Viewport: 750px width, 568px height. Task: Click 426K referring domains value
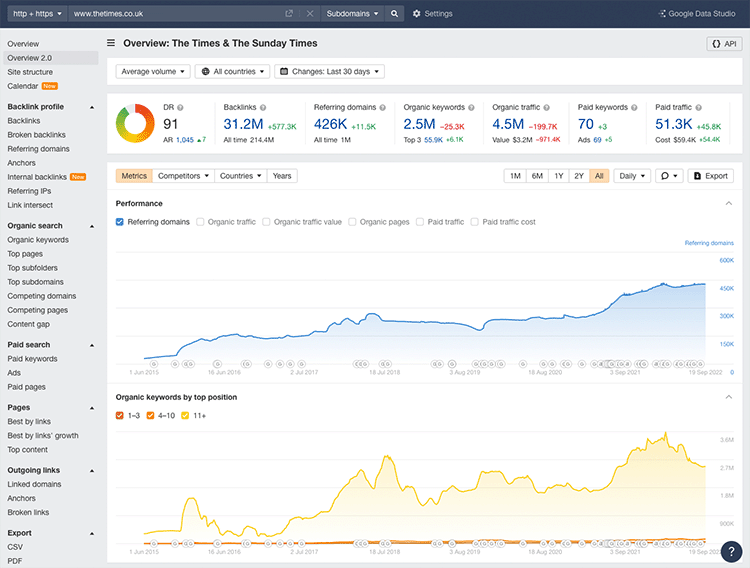point(330,124)
